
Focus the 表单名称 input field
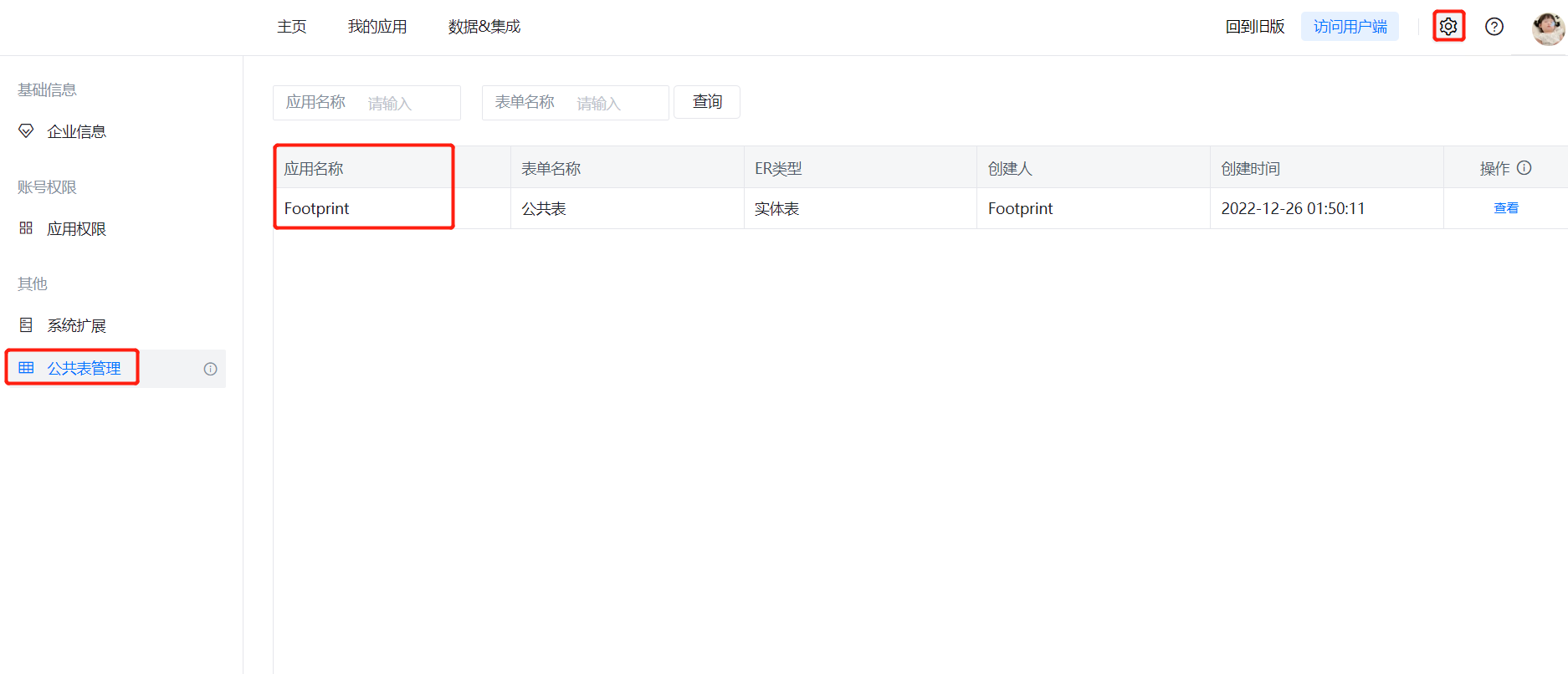(617, 103)
